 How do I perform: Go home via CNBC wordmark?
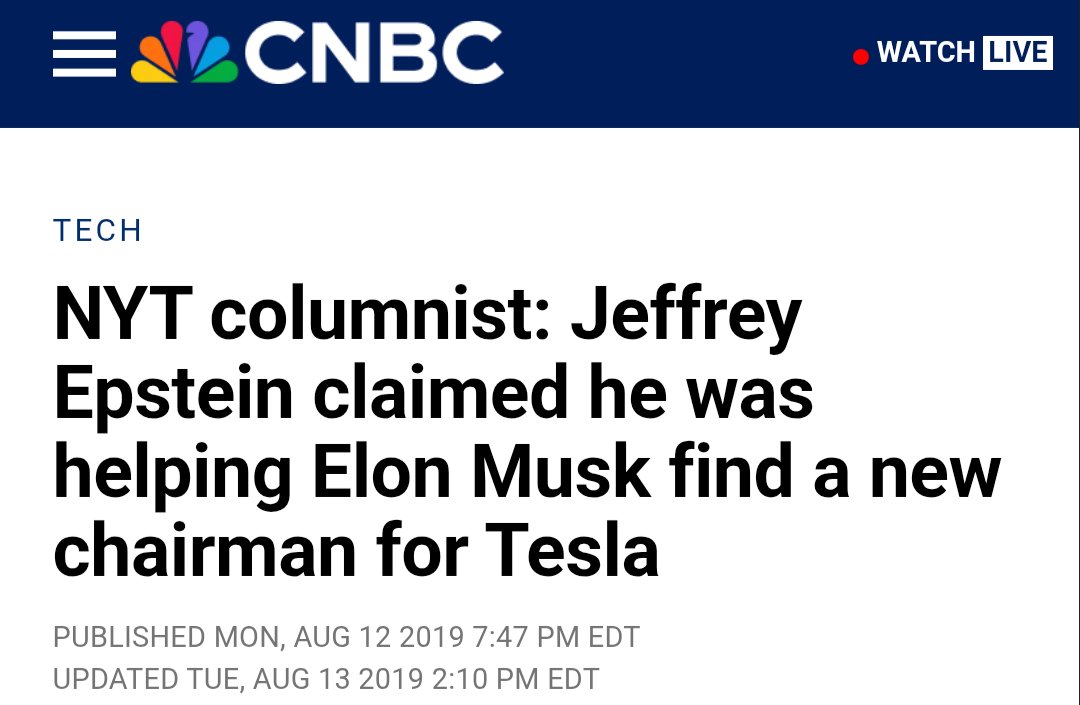point(373,52)
